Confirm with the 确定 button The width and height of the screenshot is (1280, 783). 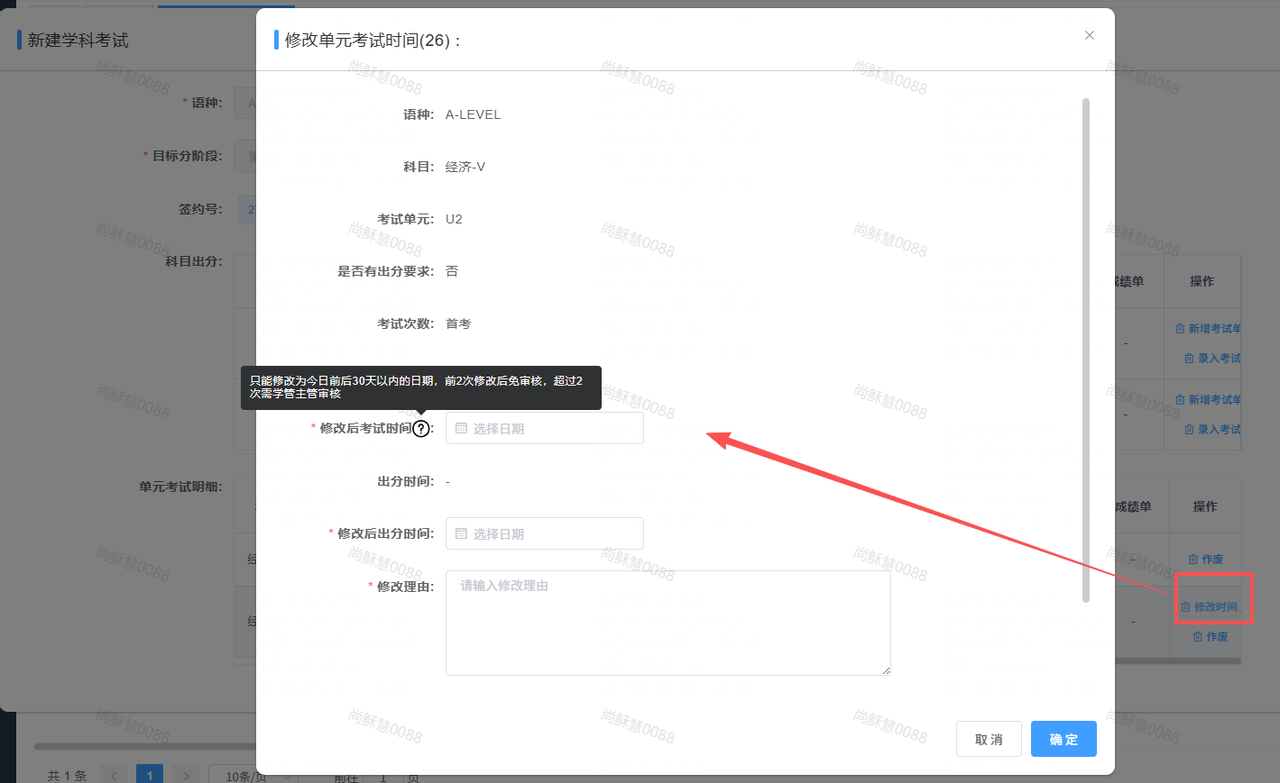point(1064,739)
